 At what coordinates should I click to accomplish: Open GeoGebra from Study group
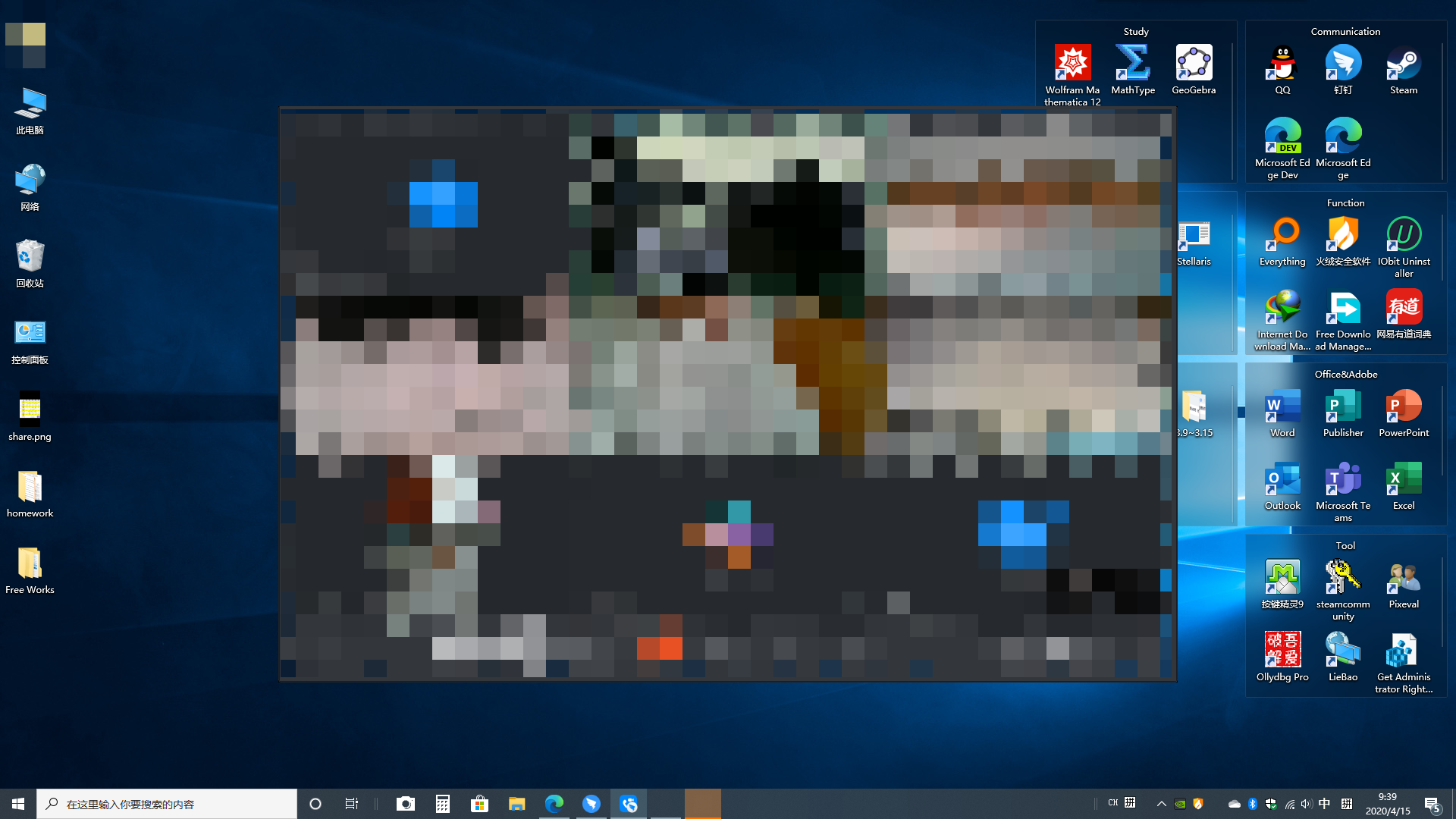coord(1194,63)
